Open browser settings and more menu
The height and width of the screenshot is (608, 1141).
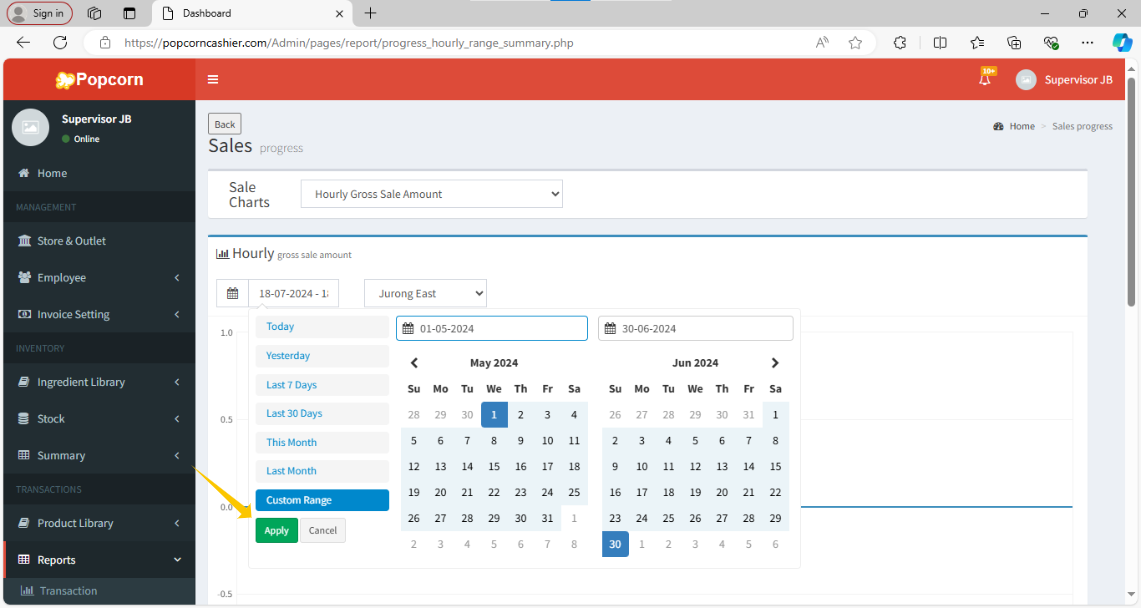click(1087, 43)
